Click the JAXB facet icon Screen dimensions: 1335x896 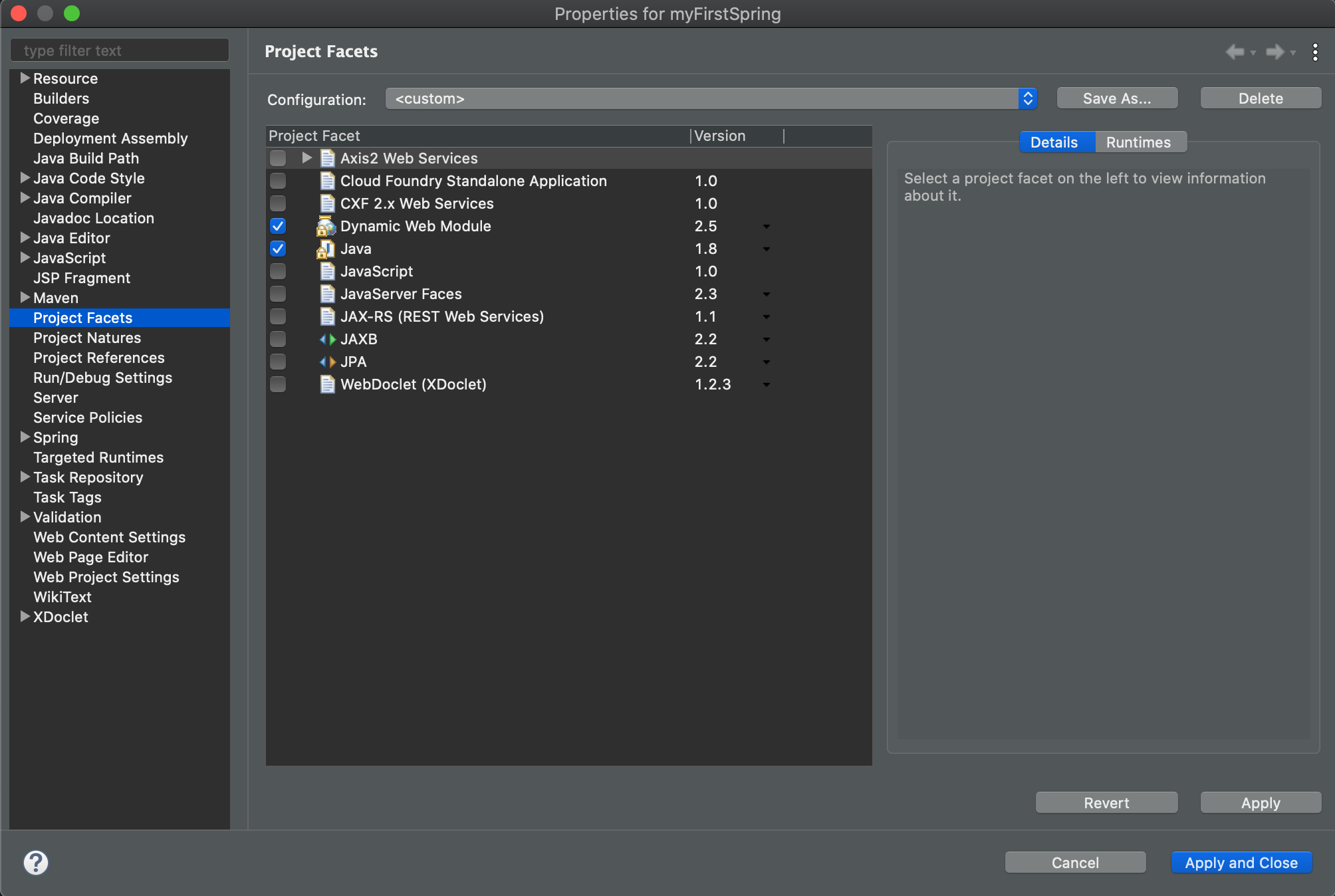(x=327, y=340)
